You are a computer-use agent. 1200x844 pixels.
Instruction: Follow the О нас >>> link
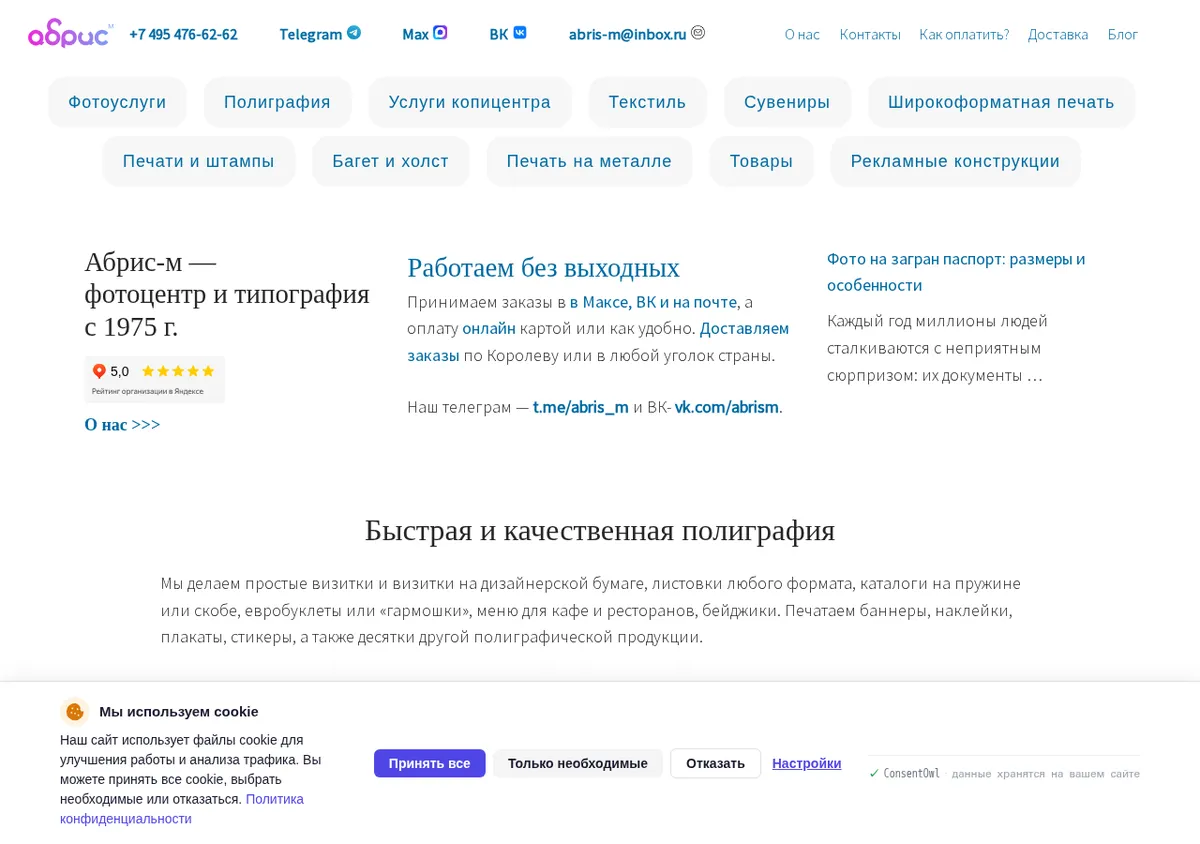click(122, 424)
